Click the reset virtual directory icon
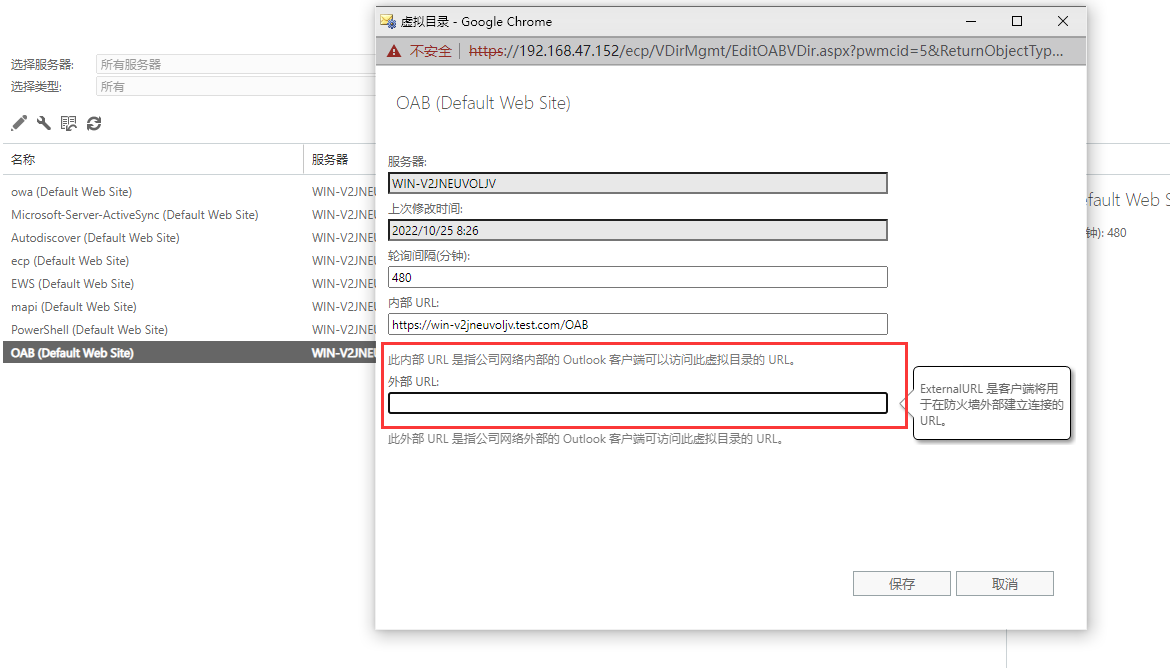The width and height of the screenshot is (1170, 668). click(69, 123)
